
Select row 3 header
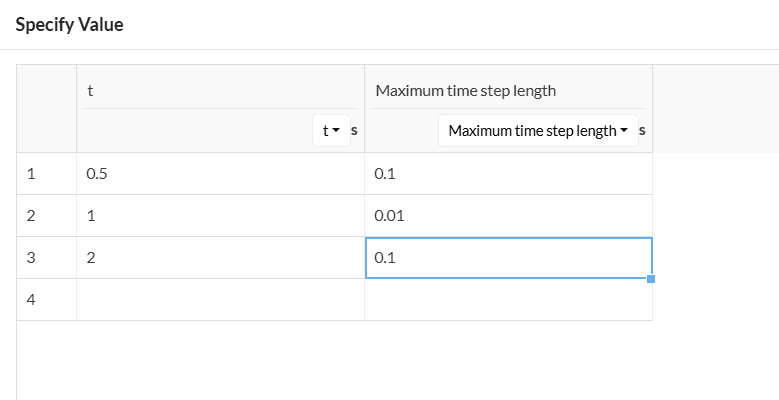(46, 258)
